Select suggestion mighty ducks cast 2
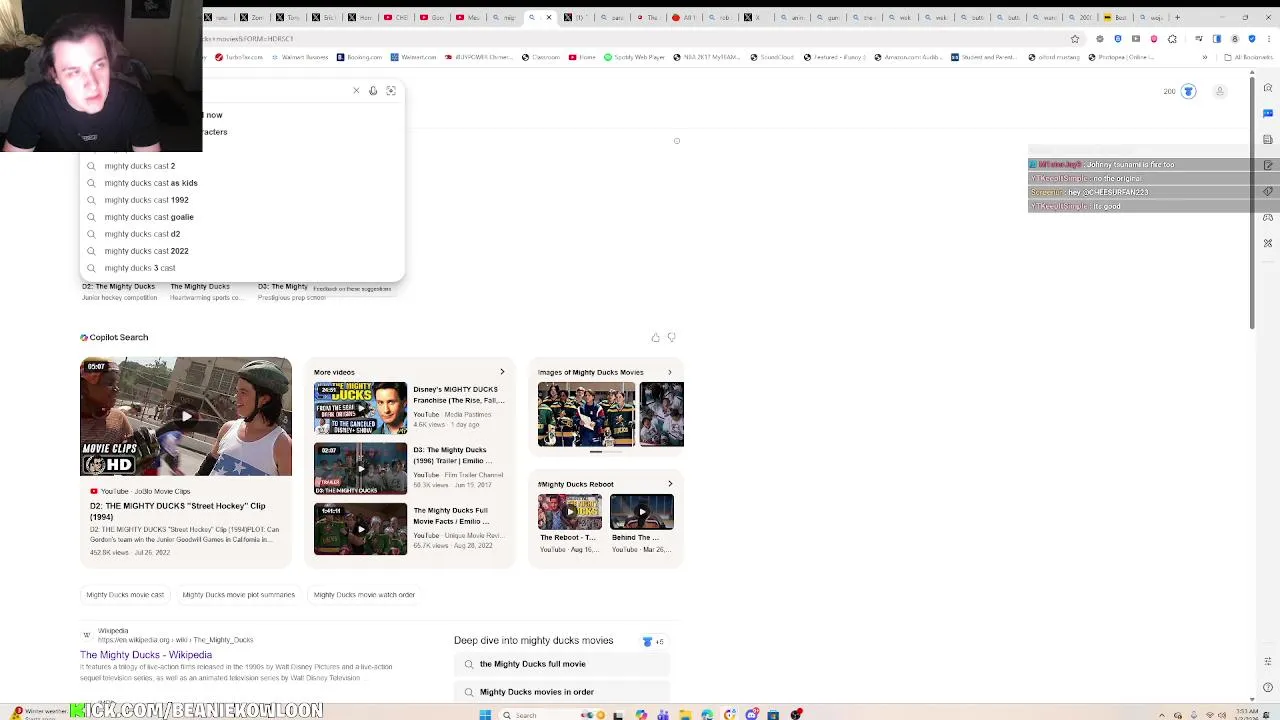This screenshot has width=1280, height=720. (x=242, y=166)
